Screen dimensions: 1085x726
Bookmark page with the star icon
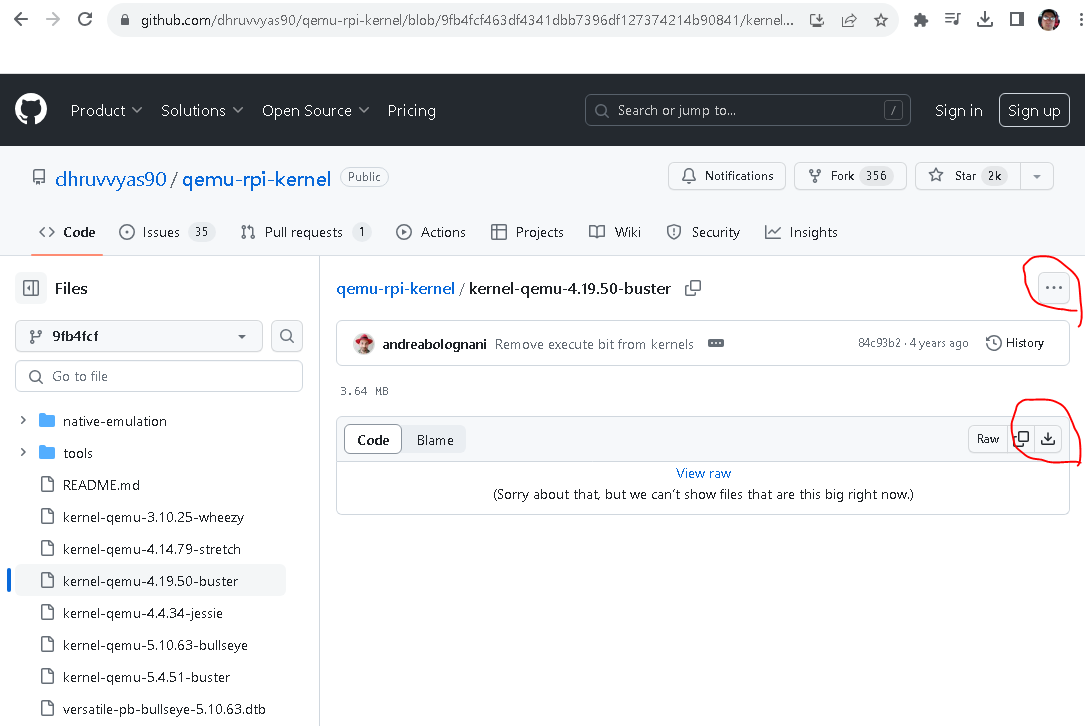pyautogui.click(x=880, y=20)
